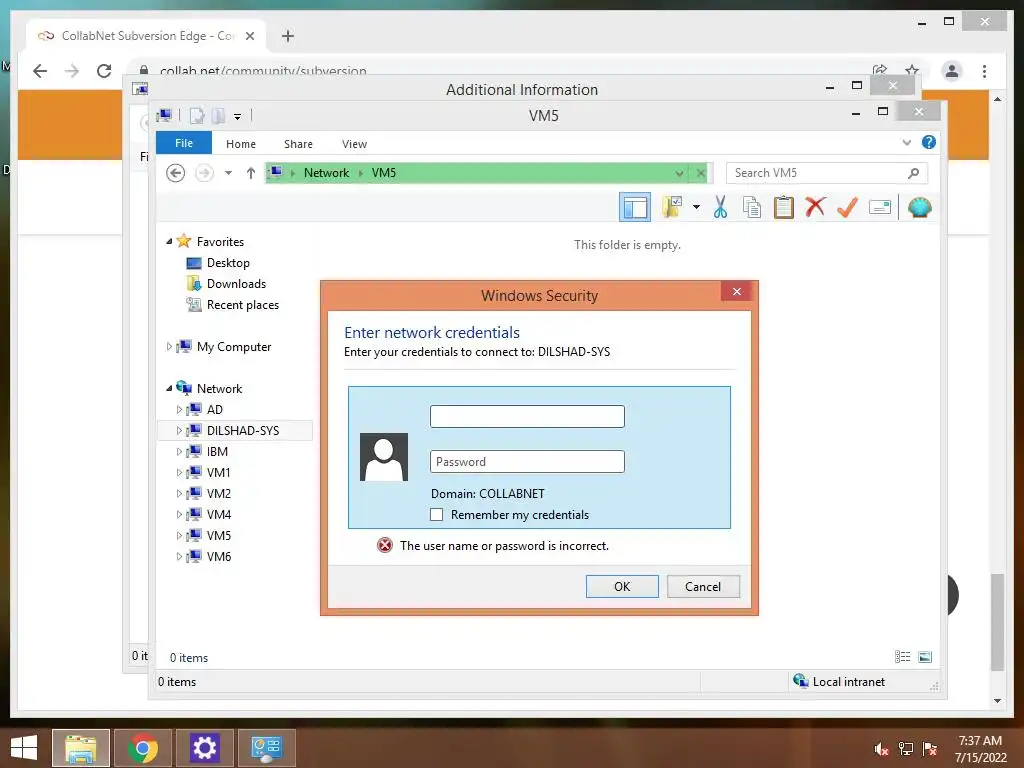The height and width of the screenshot is (768, 1024).
Task: Collapse the Favorites tree node
Action: [x=169, y=242]
